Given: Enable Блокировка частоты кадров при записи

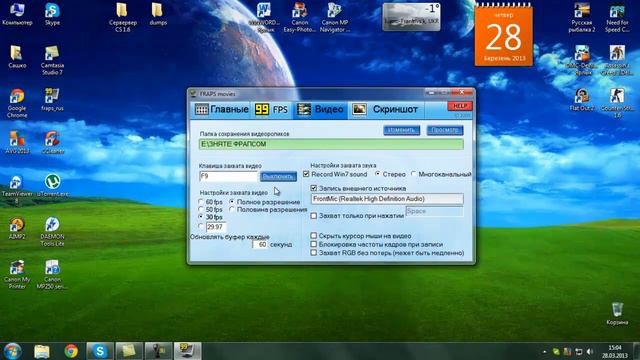Looking at the screenshot, I should tap(313, 244).
